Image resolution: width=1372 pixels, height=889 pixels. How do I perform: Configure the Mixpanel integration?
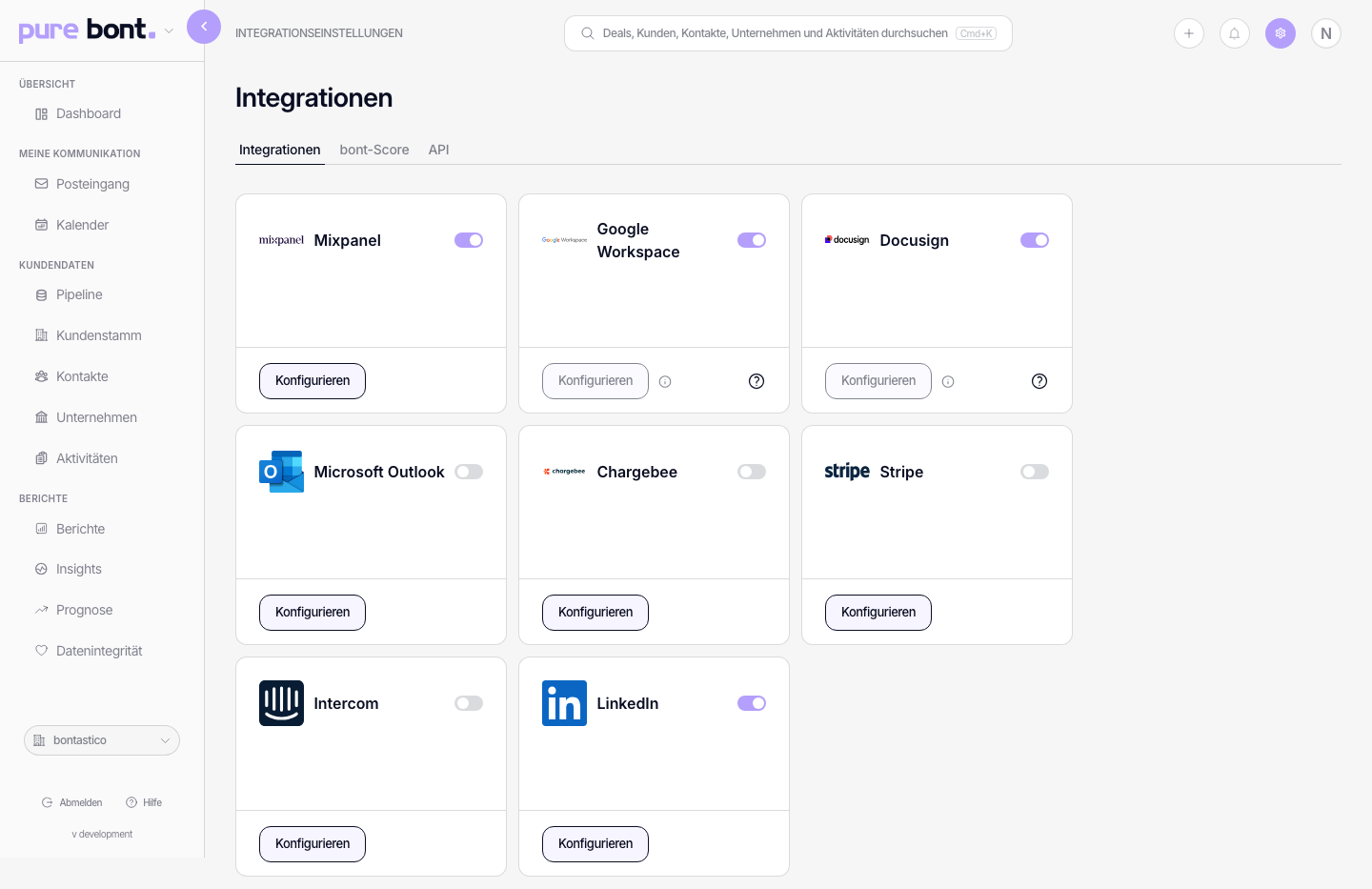click(313, 381)
